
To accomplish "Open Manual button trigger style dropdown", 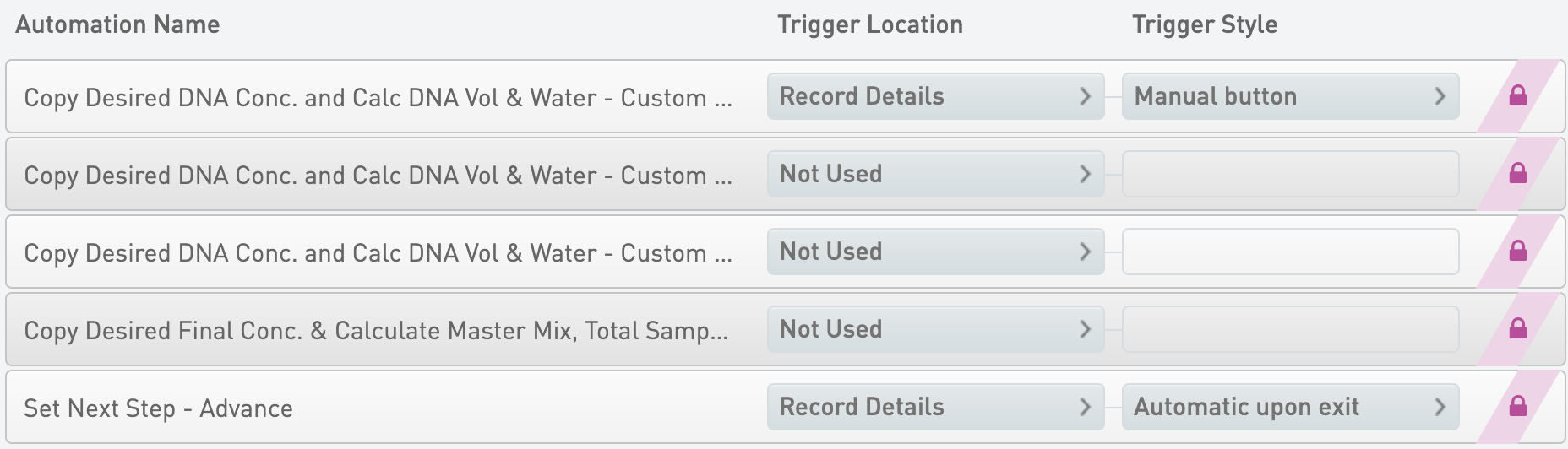I will tap(1290, 96).
